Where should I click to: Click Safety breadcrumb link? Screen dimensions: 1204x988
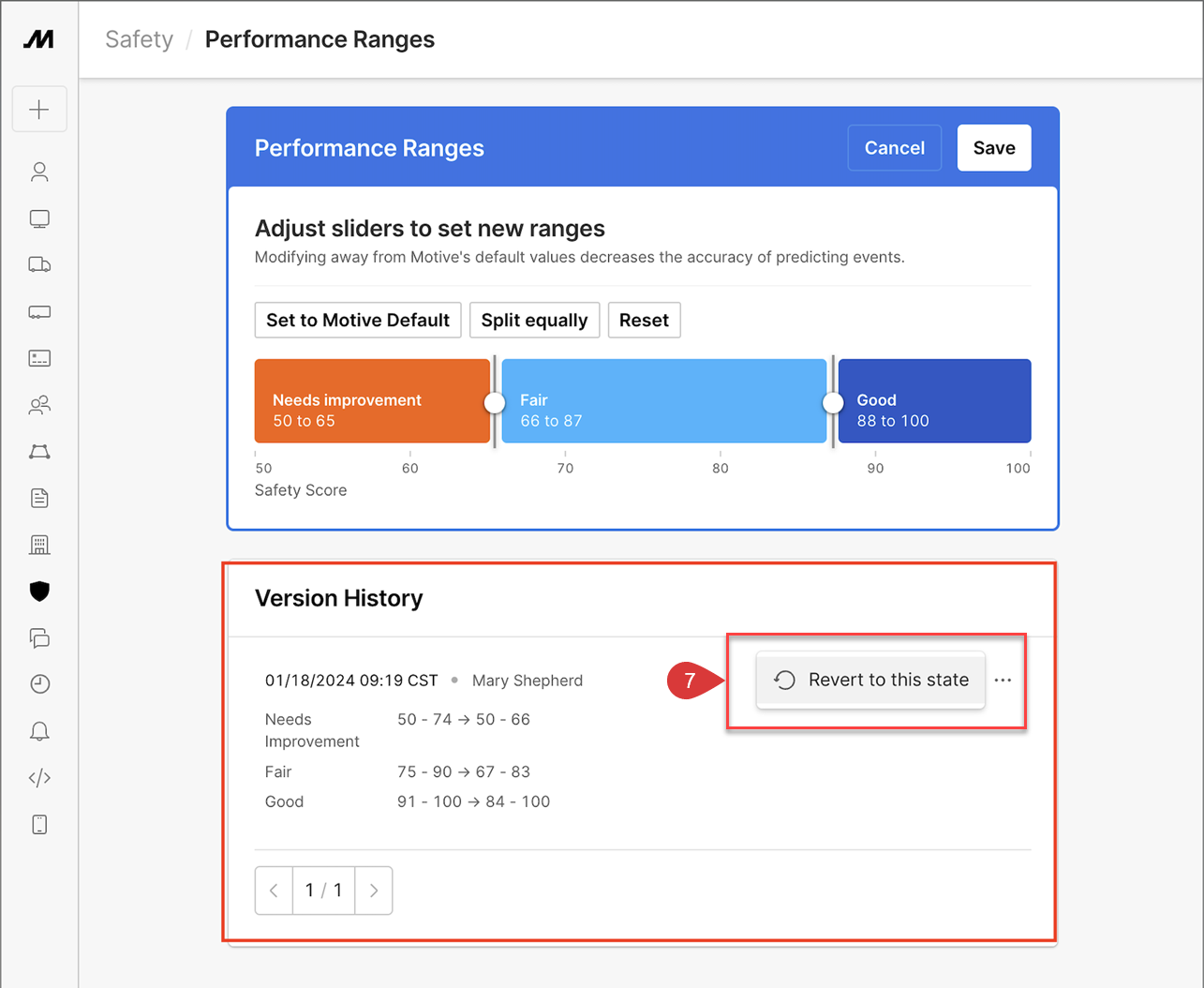pyautogui.click(x=139, y=39)
